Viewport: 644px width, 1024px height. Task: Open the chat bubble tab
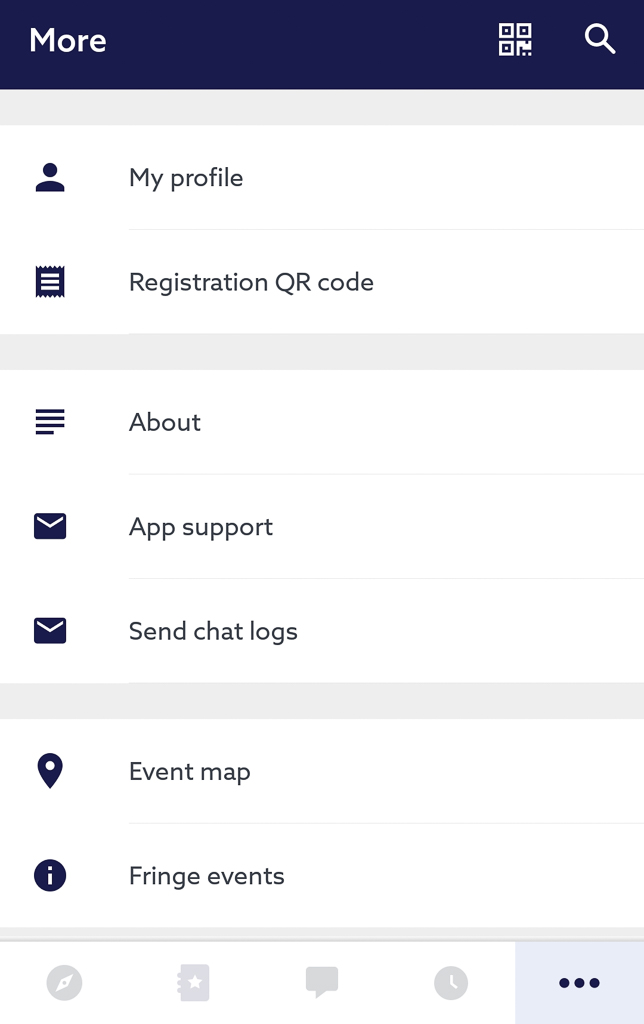[x=322, y=983]
